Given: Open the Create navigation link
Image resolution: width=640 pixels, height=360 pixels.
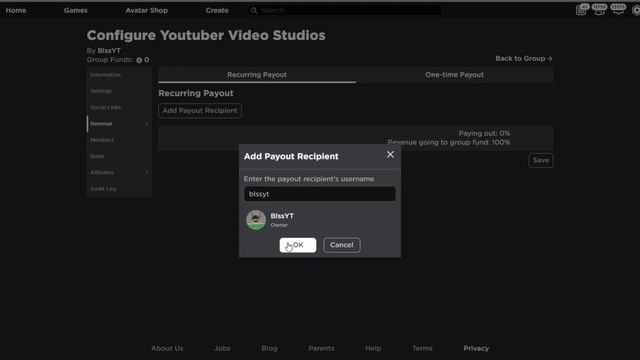Looking at the screenshot, I should [217, 10].
